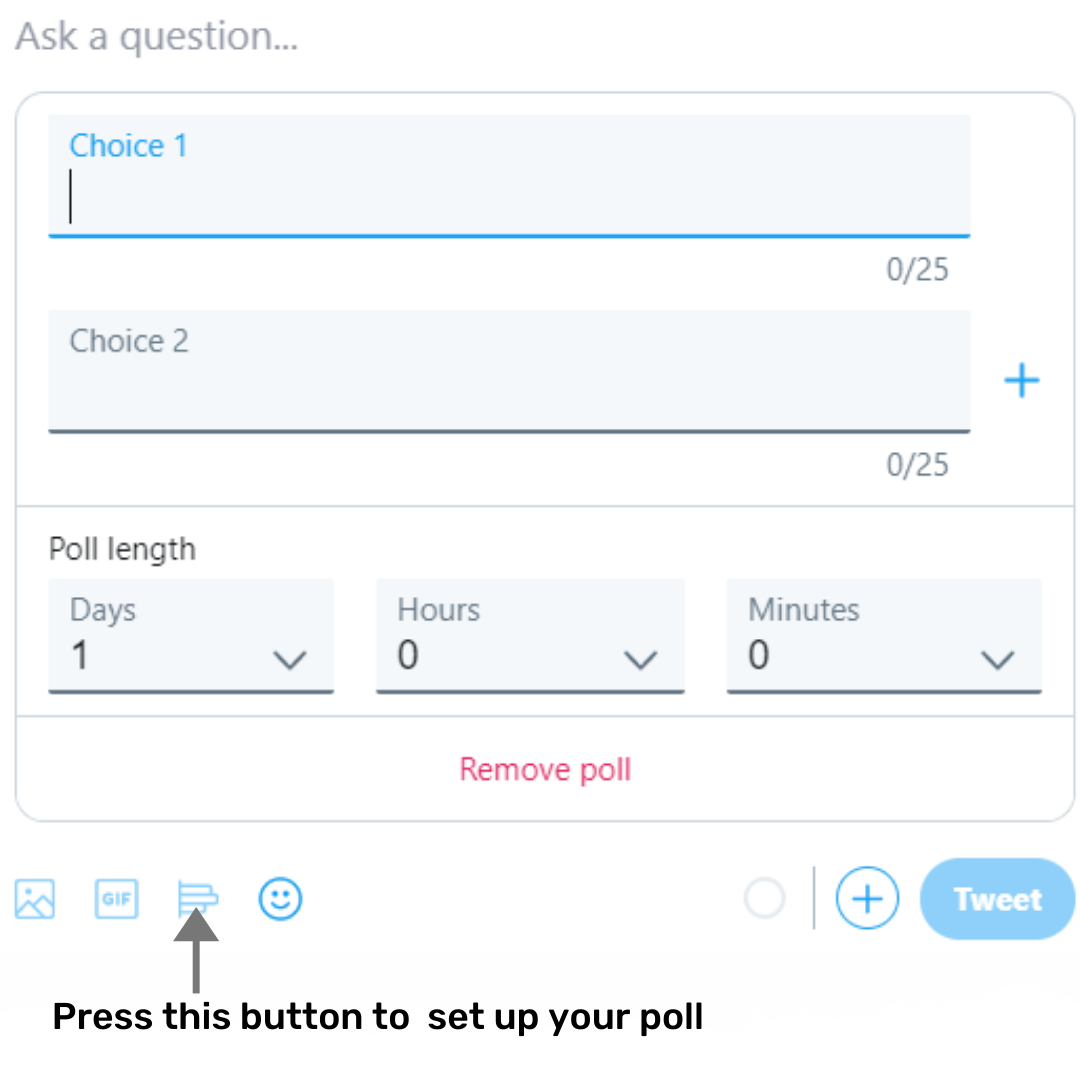Select the Choice 2 input field
Viewport: 1080px width, 1080px height.
pos(509,370)
